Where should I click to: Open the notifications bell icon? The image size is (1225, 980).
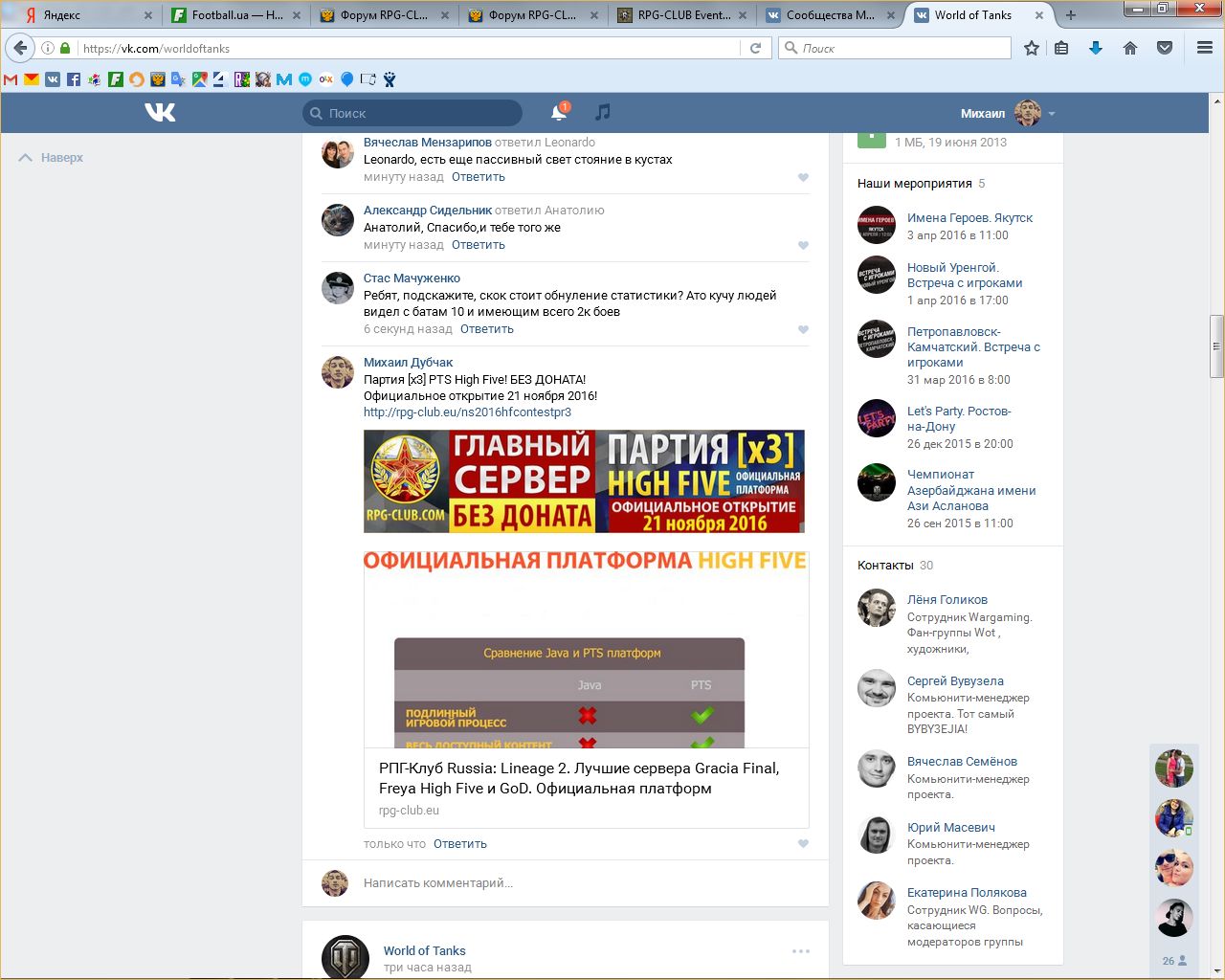coord(559,113)
